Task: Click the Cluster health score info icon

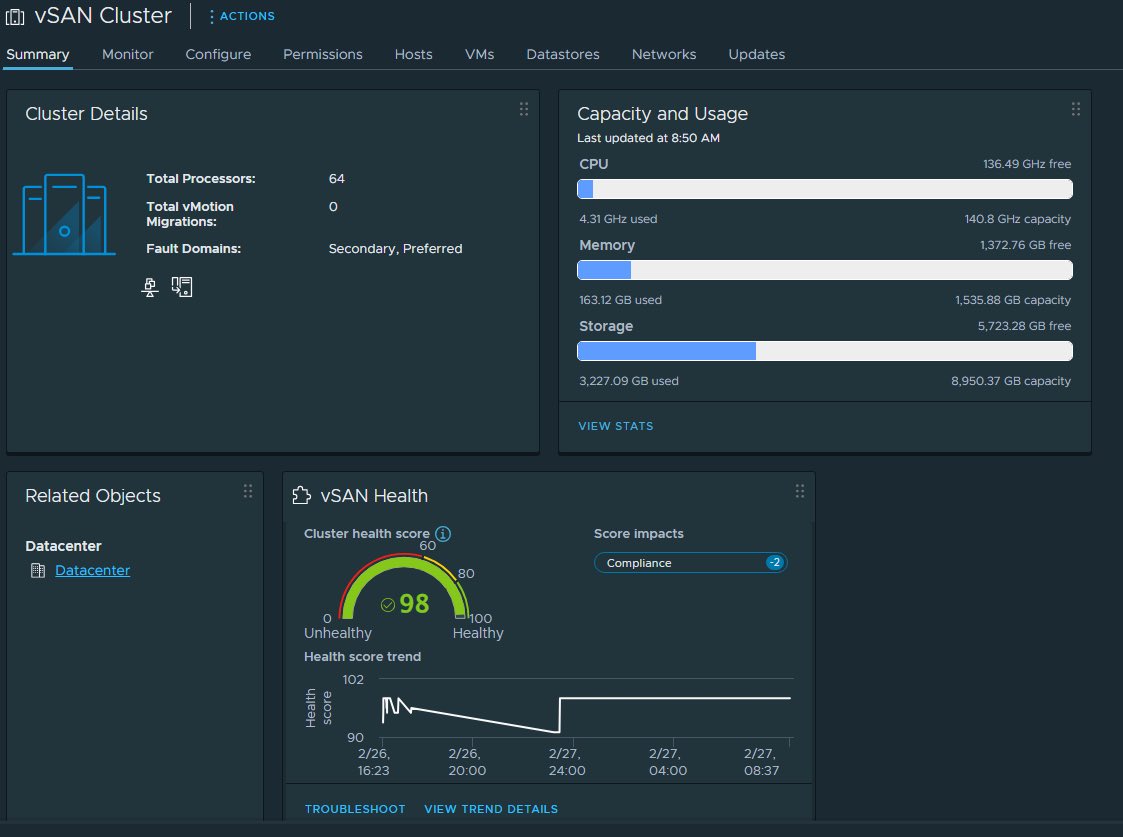Action: click(443, 533)
